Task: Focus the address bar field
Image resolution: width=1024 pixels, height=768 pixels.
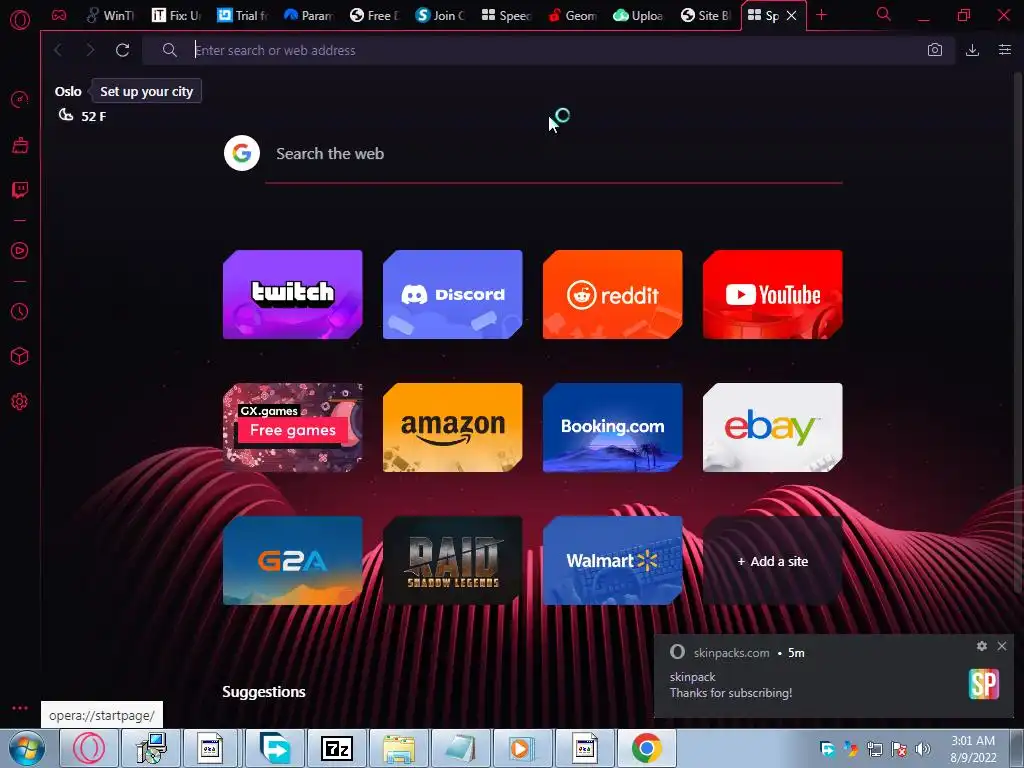Action: point(549,50)
